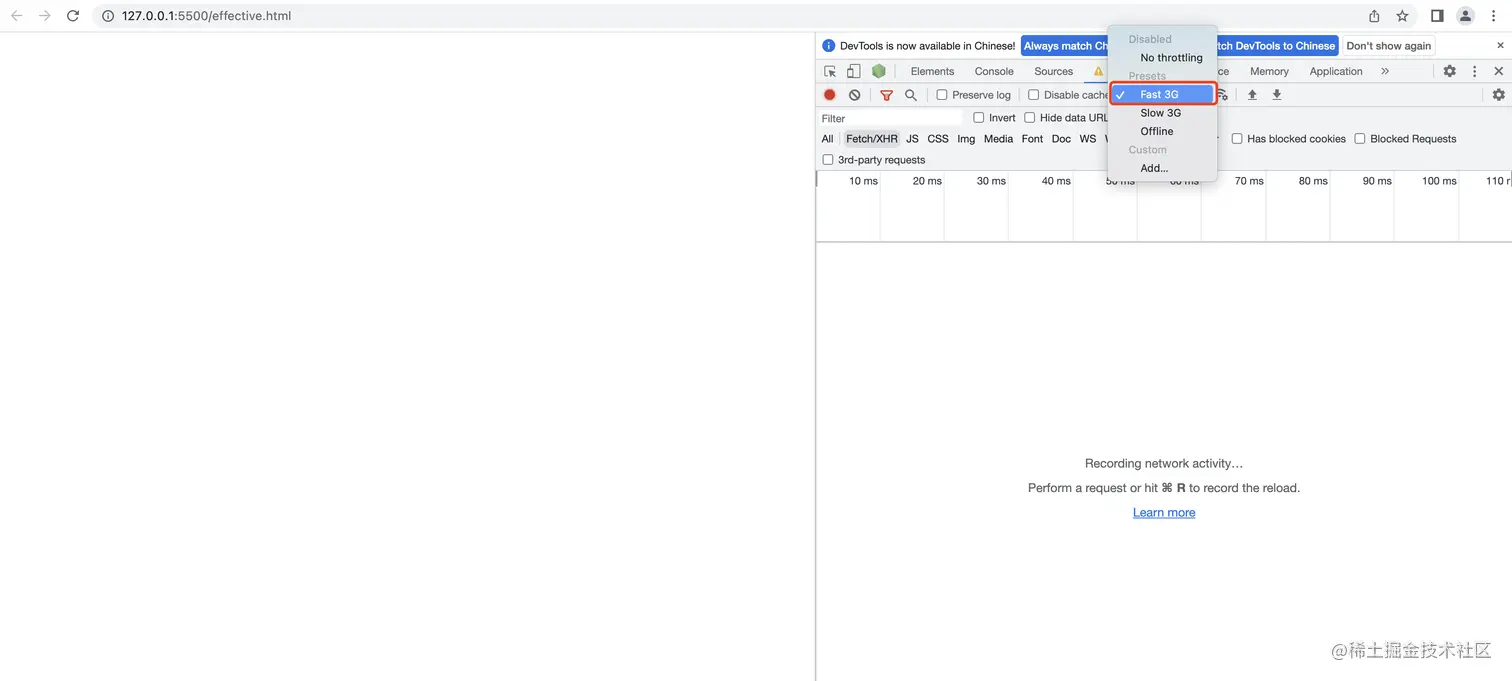Click the network conditions wifi icon

click(x=1222, y=95)
